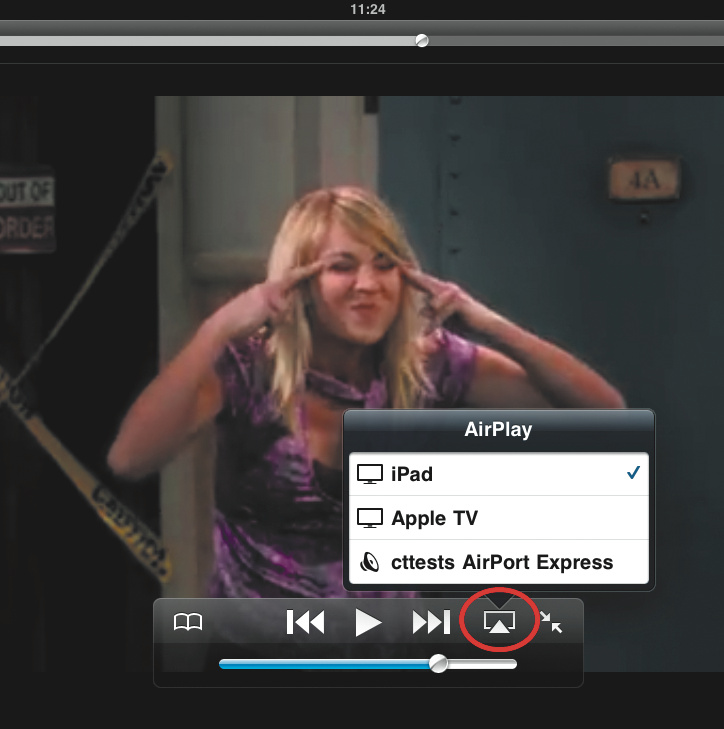Click the iPad checkmark indicator
The width and height of the screenshot is (724, 729).
pos(633,473)
